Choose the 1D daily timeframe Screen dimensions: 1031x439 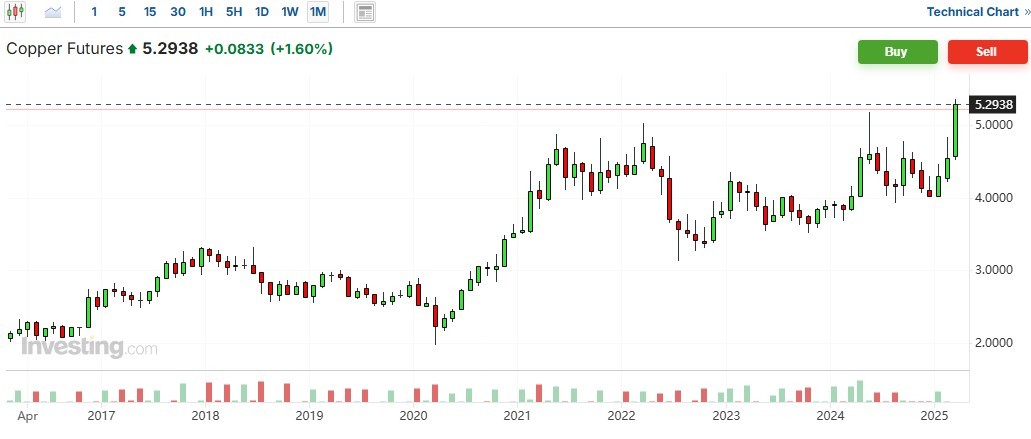point(261,12)
